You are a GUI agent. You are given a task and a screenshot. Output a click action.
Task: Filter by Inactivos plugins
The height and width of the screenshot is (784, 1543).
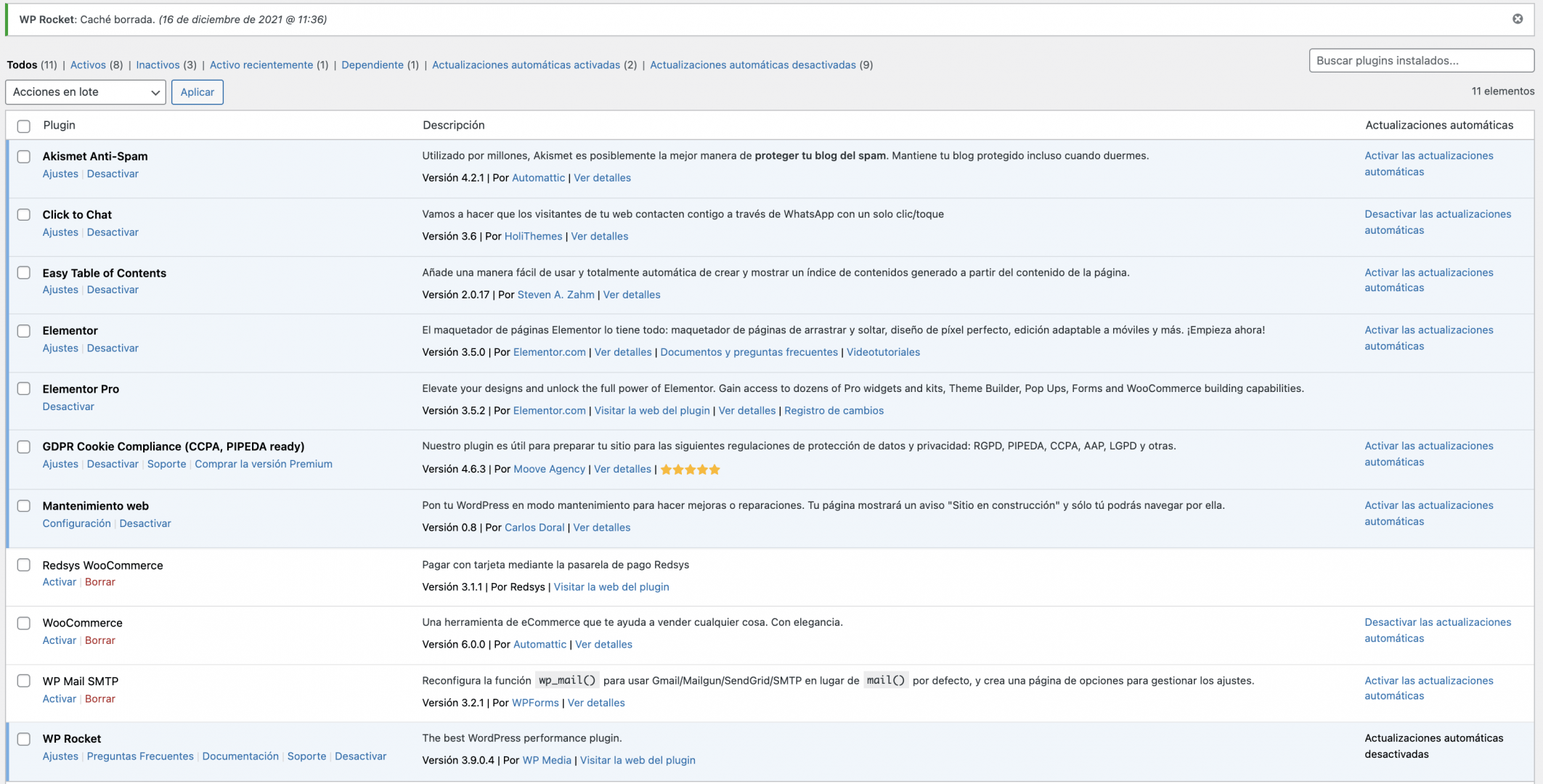coord(158,65)
